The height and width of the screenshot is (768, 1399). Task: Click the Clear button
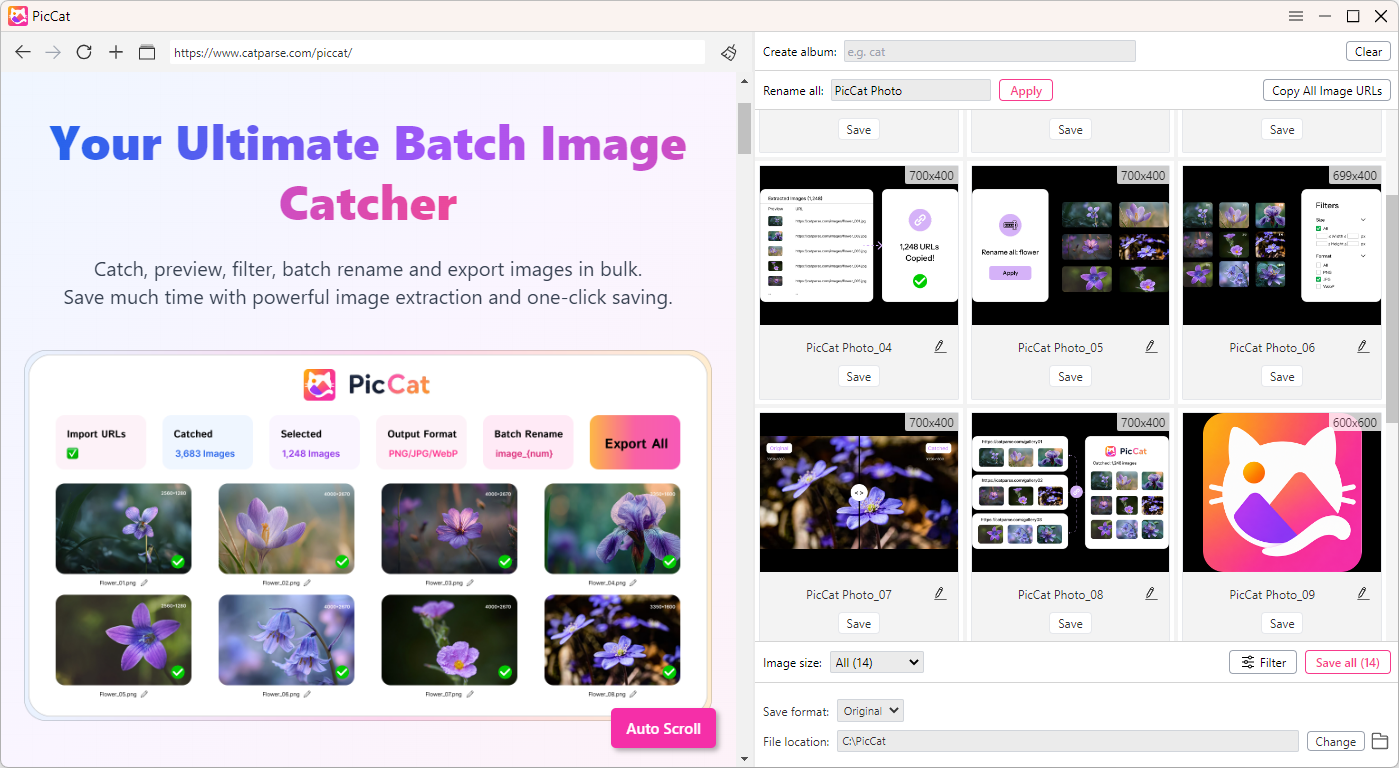point(1368,51)
